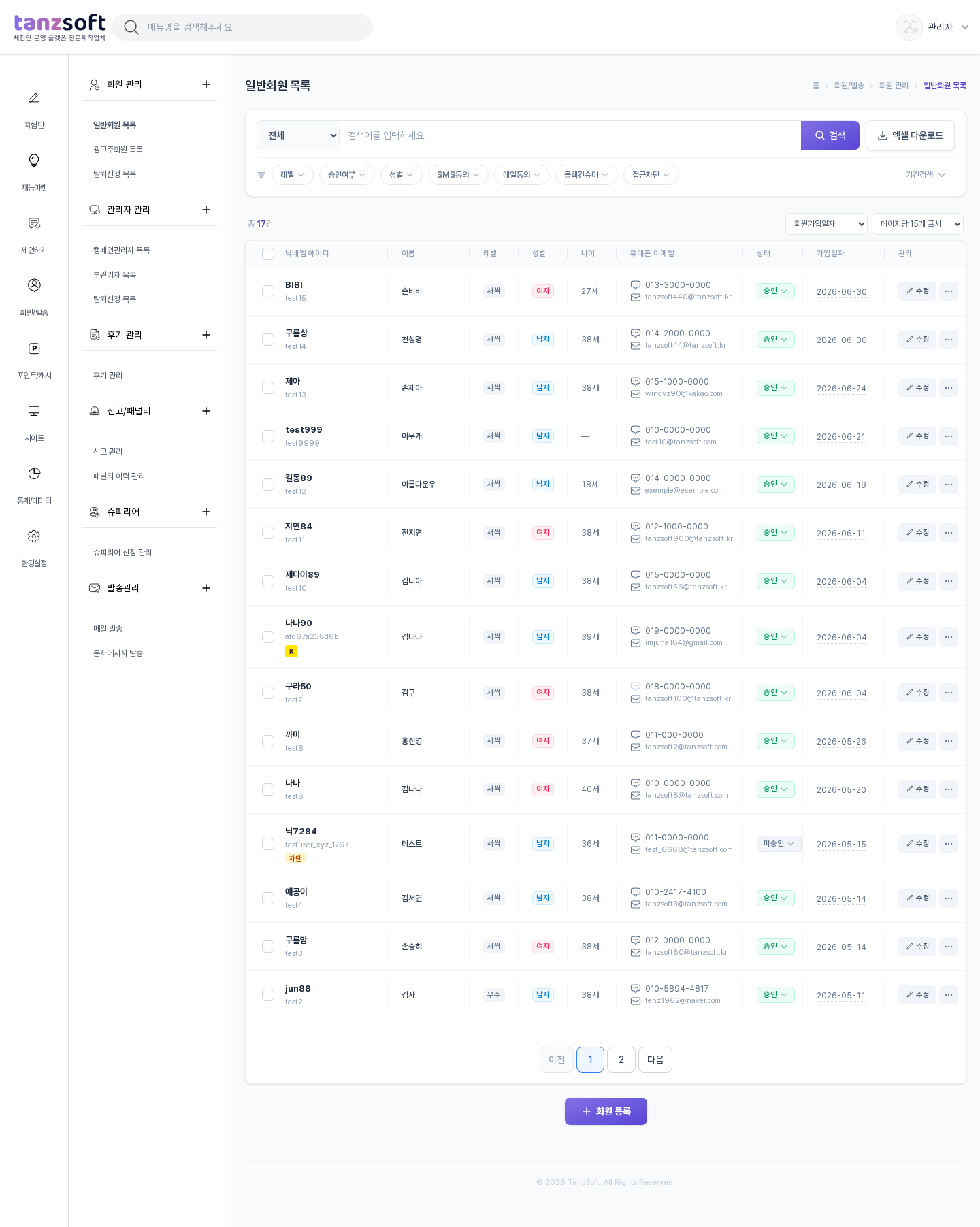980x1227 pixels.
Task: Open the 문자메시지 발송 menu item
Action: click(x=118, y=653)
